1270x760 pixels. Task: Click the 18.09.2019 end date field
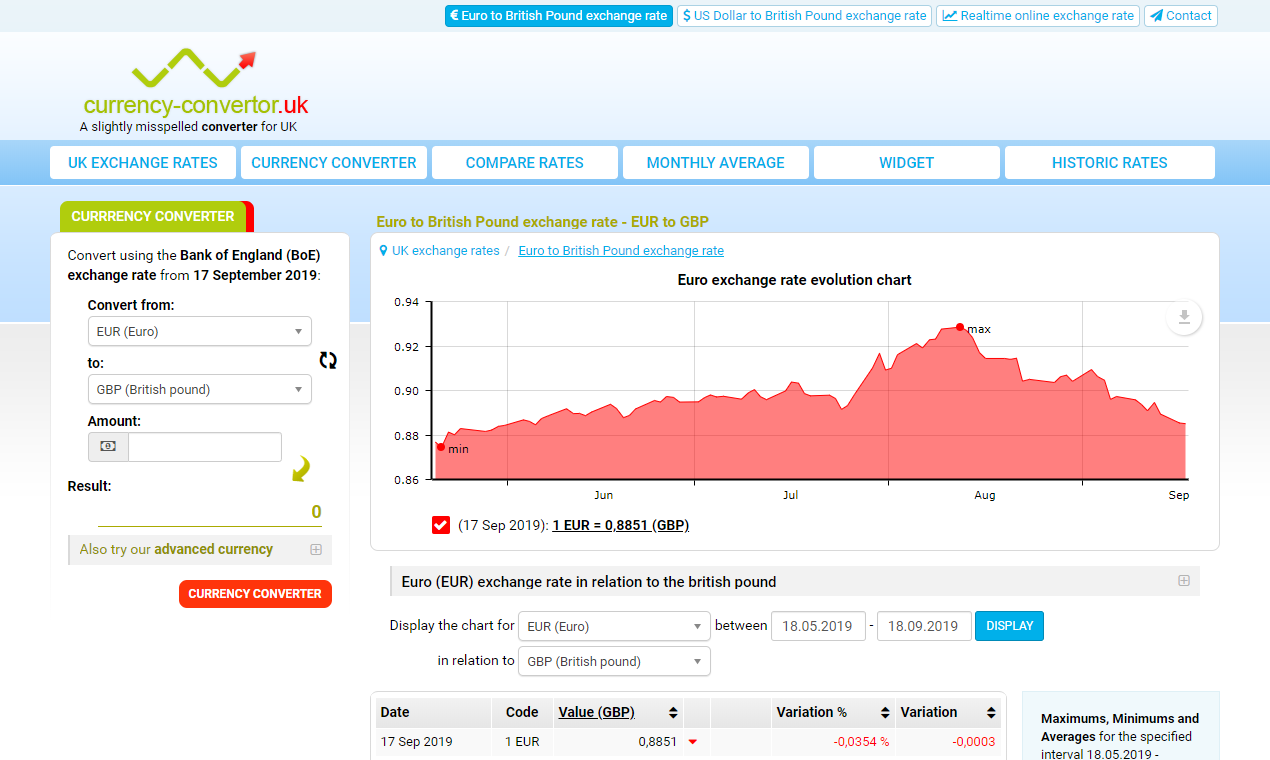(923, 625)
